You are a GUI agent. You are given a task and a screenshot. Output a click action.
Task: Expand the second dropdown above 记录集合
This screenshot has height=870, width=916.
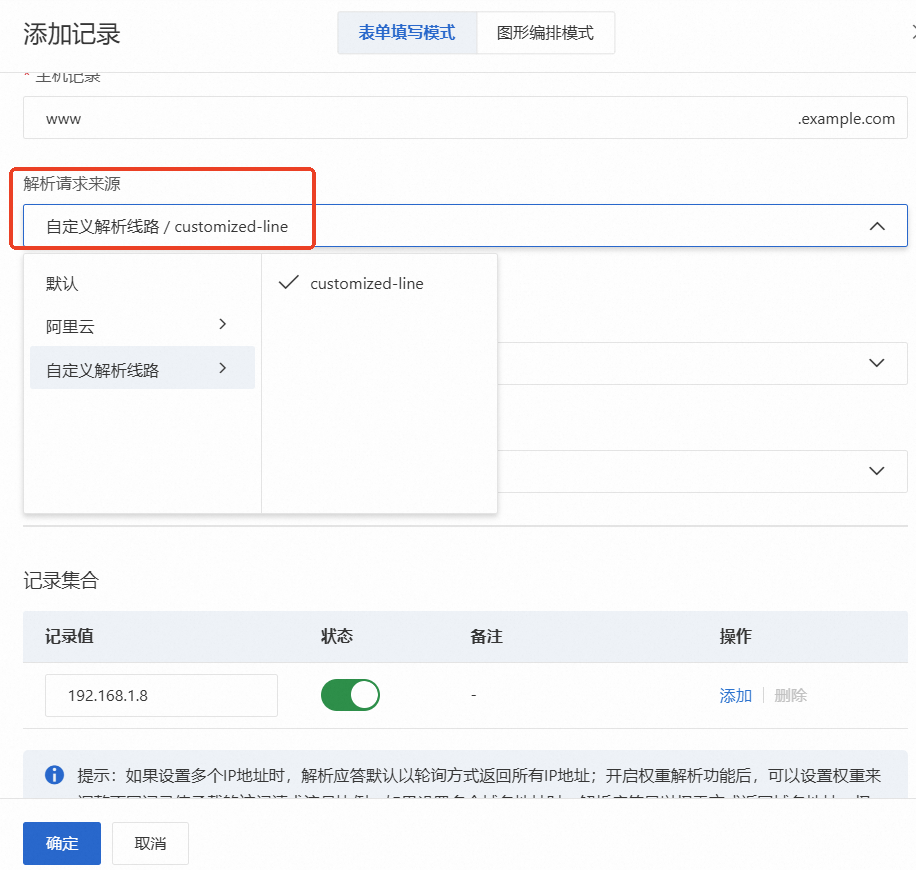tap(876, 471)
